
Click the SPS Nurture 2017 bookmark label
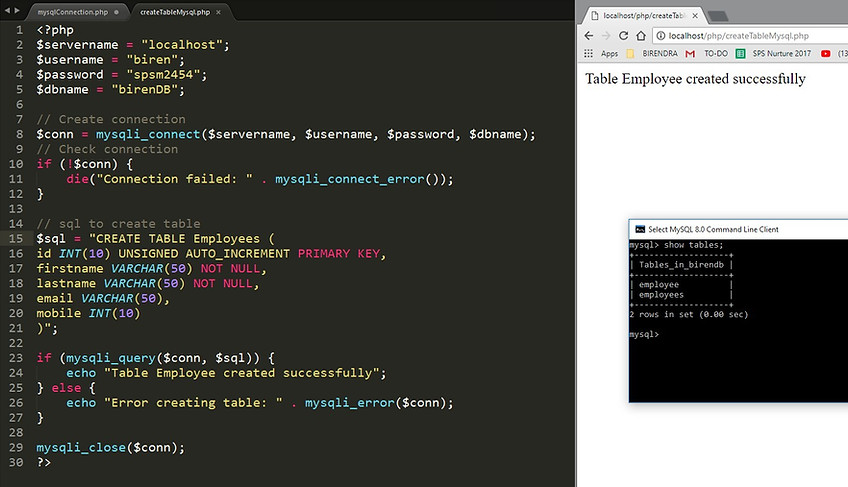pyautogui.click(x=782, y=54)
